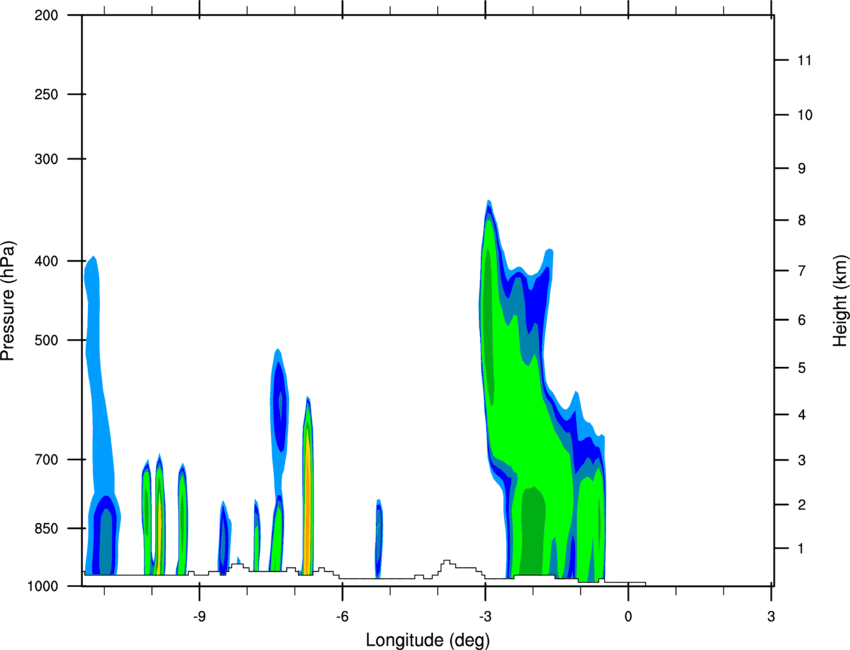
Task: Click the 9 km height tick label
Action: (x=801, y=169)
